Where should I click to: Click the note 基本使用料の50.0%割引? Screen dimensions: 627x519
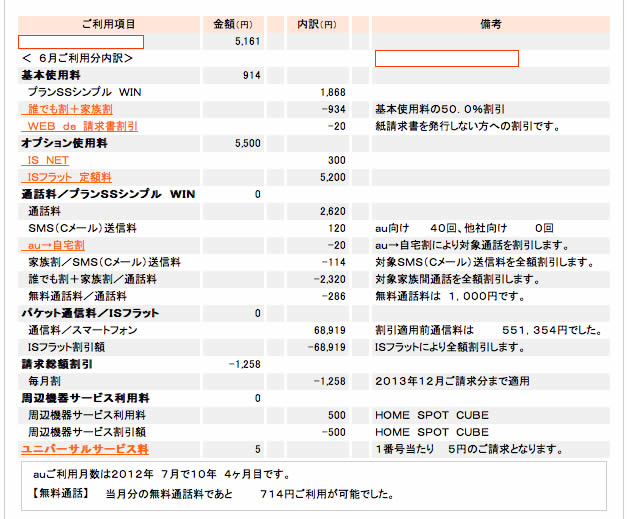[x=440, y=109]
